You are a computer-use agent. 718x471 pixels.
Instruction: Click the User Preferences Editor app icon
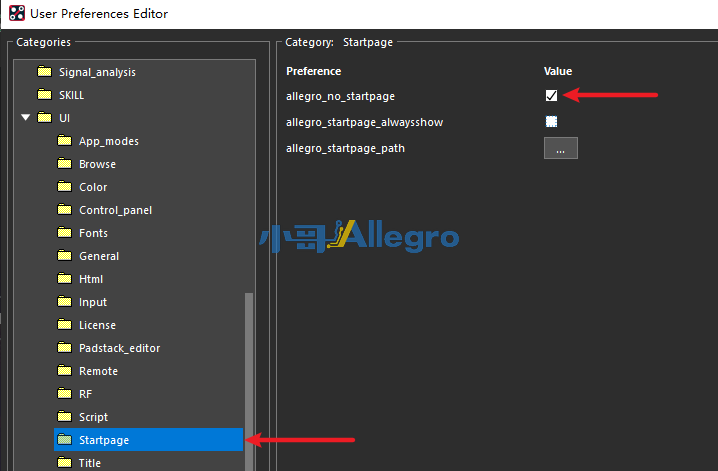coord(17,13)
